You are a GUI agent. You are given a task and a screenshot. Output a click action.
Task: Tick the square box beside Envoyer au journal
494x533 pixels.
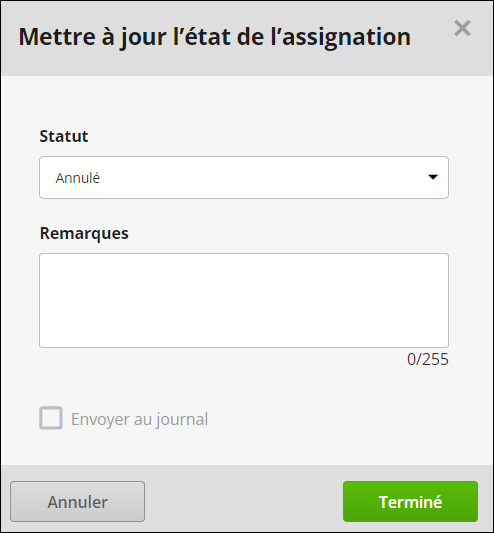pos(51,418)
